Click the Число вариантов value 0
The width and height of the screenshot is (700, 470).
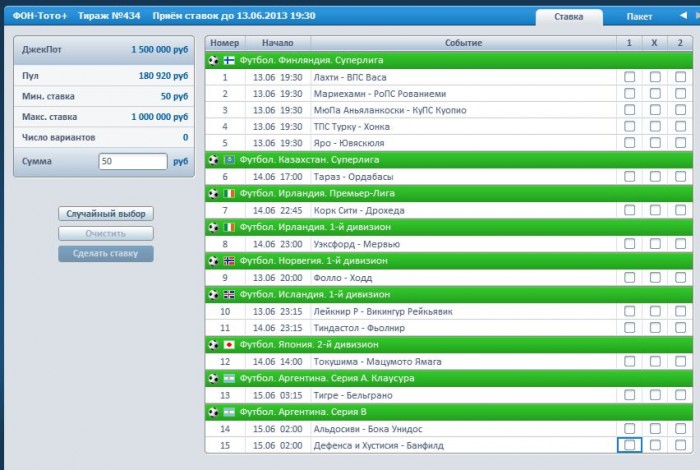(185, 137)
